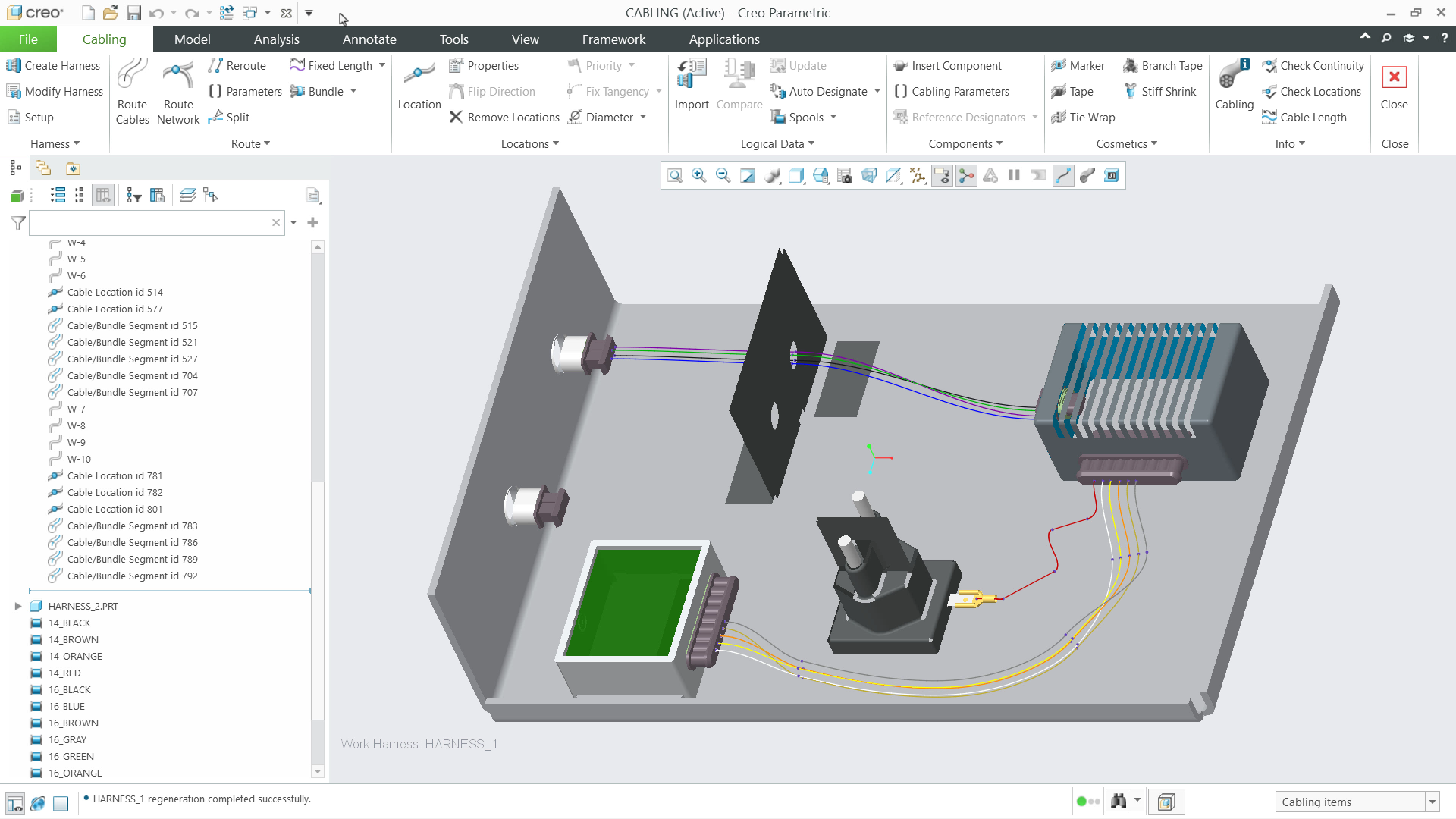
Task: Open the Cabling info icon
Action: (1234, 85)
